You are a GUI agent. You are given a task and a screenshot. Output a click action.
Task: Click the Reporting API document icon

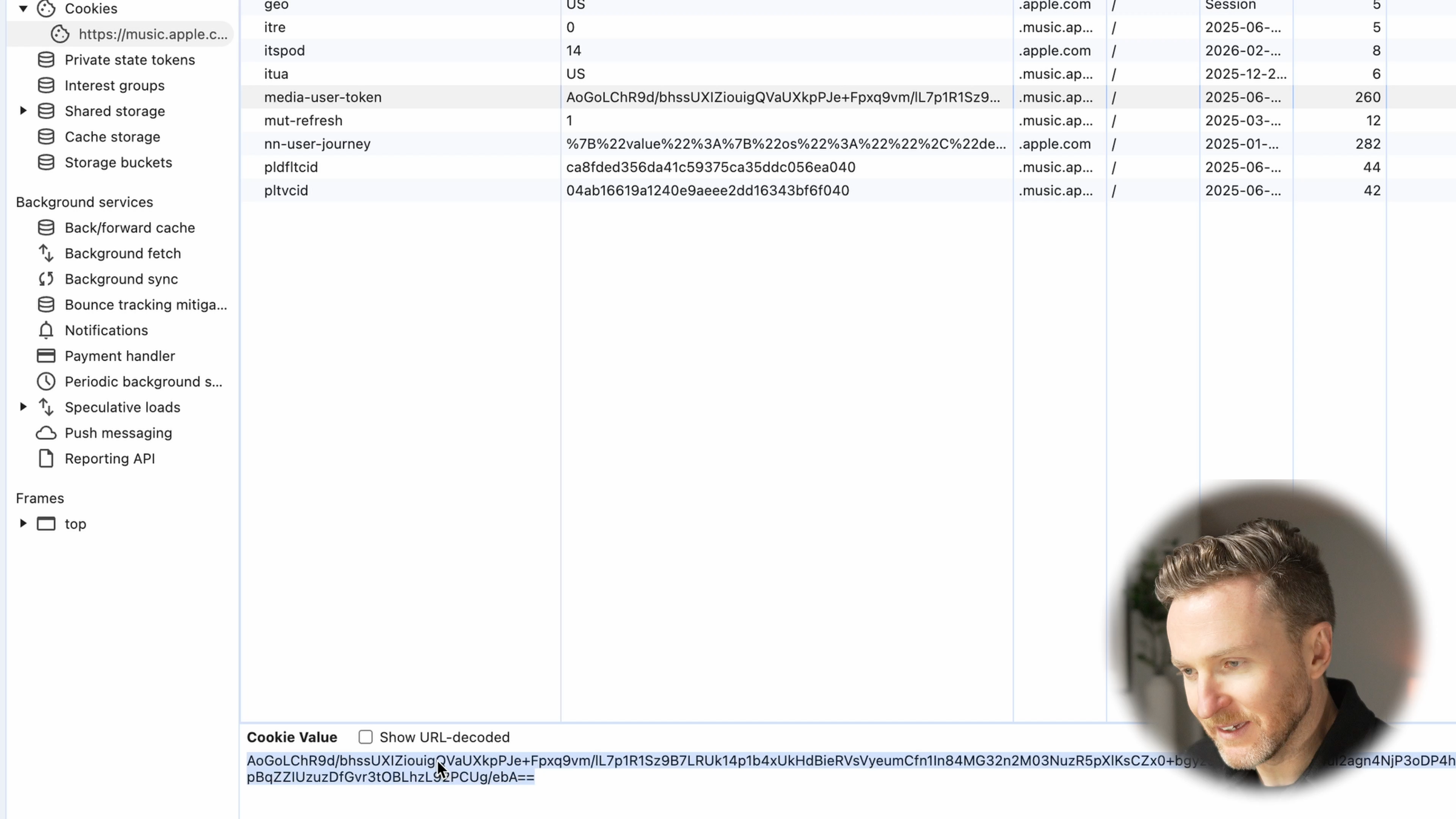46,459
